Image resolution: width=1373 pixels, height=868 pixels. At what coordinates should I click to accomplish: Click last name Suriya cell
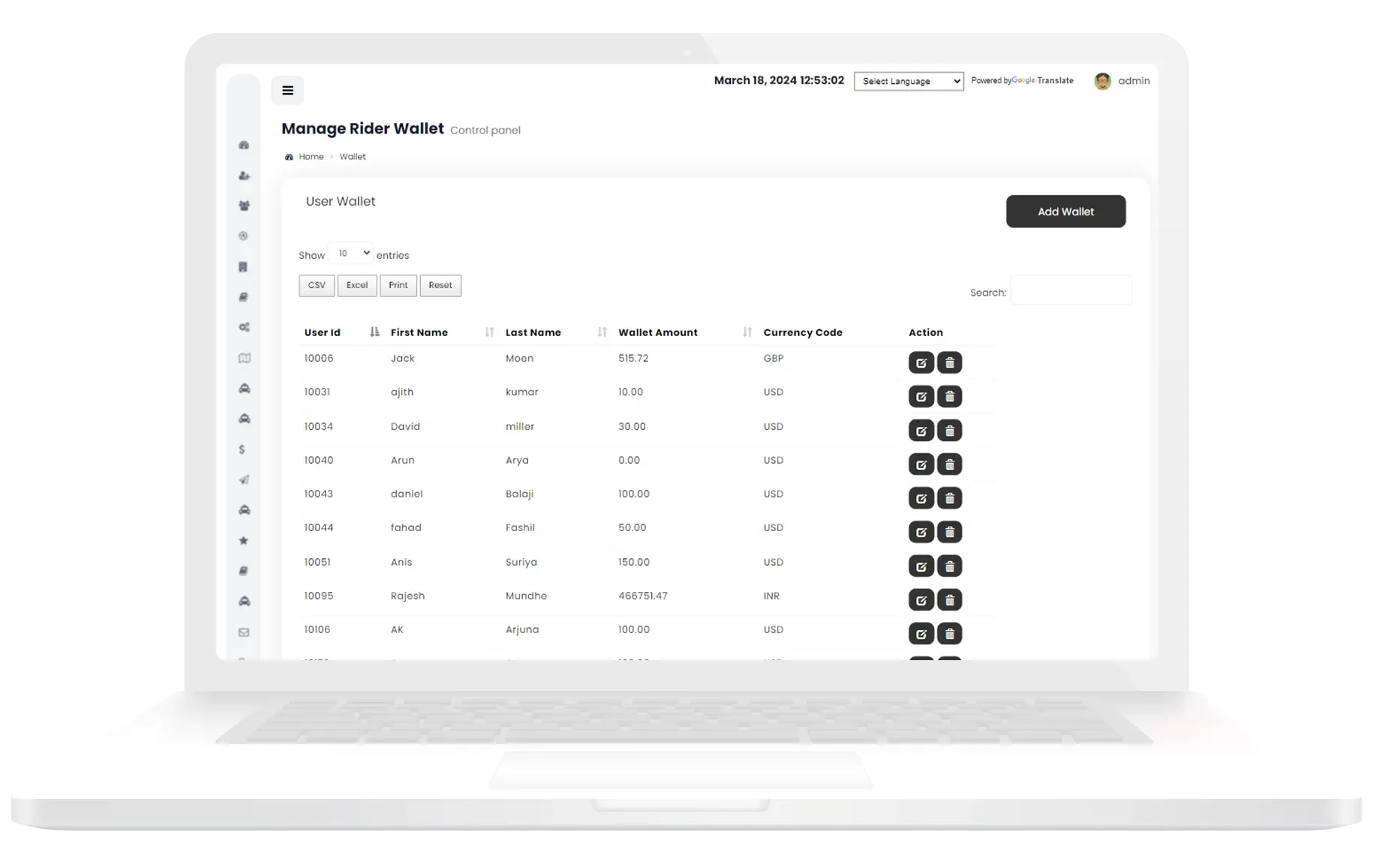(x=521, y=563)
